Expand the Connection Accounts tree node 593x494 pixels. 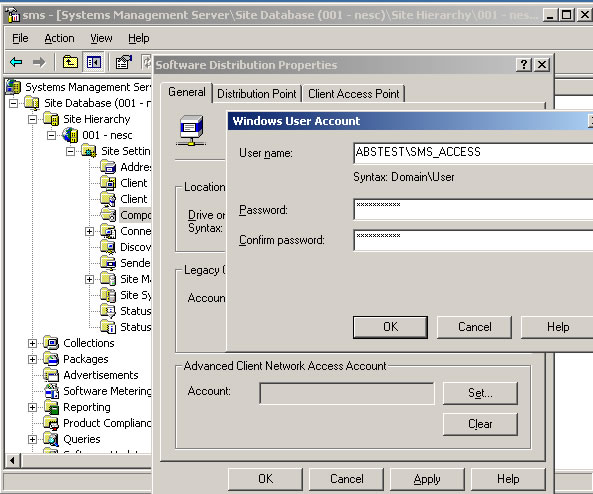click(x=89, y=231)
